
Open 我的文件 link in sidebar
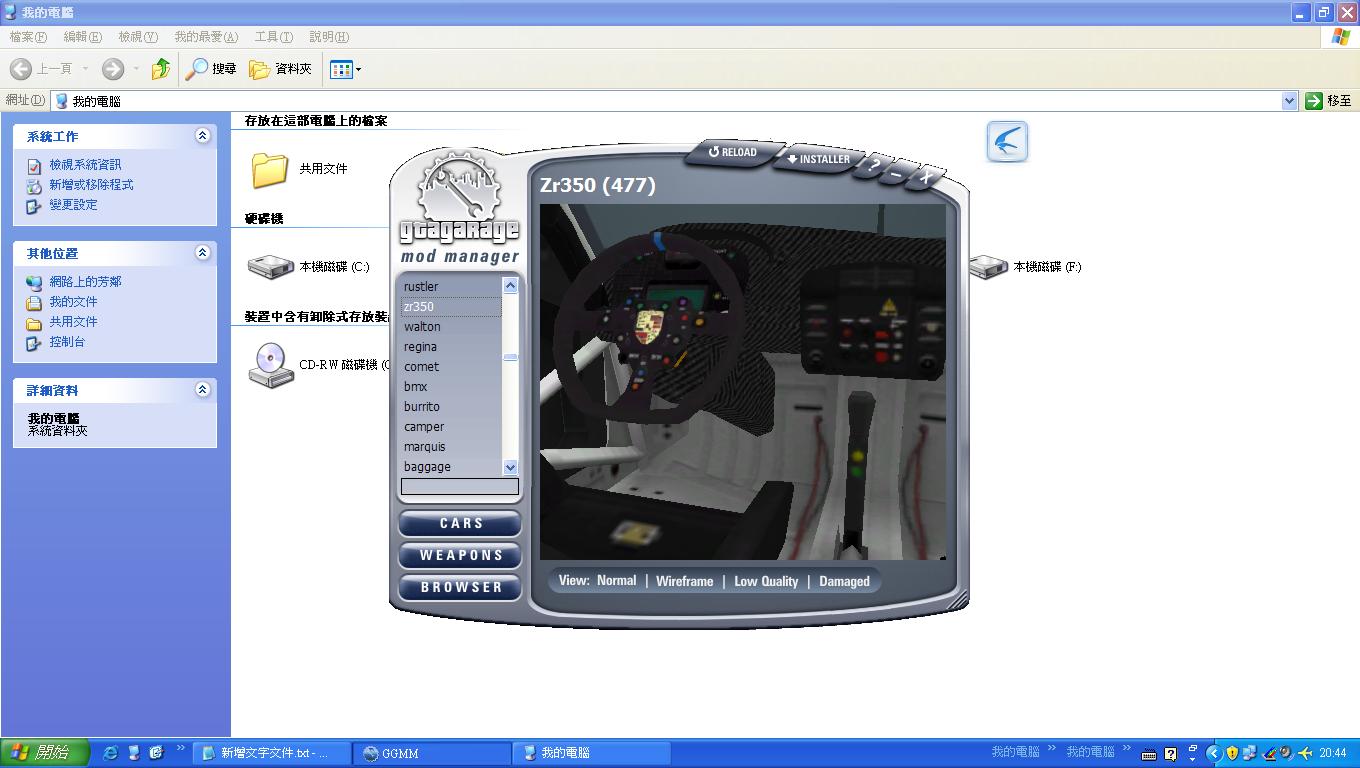click(73, 302)
